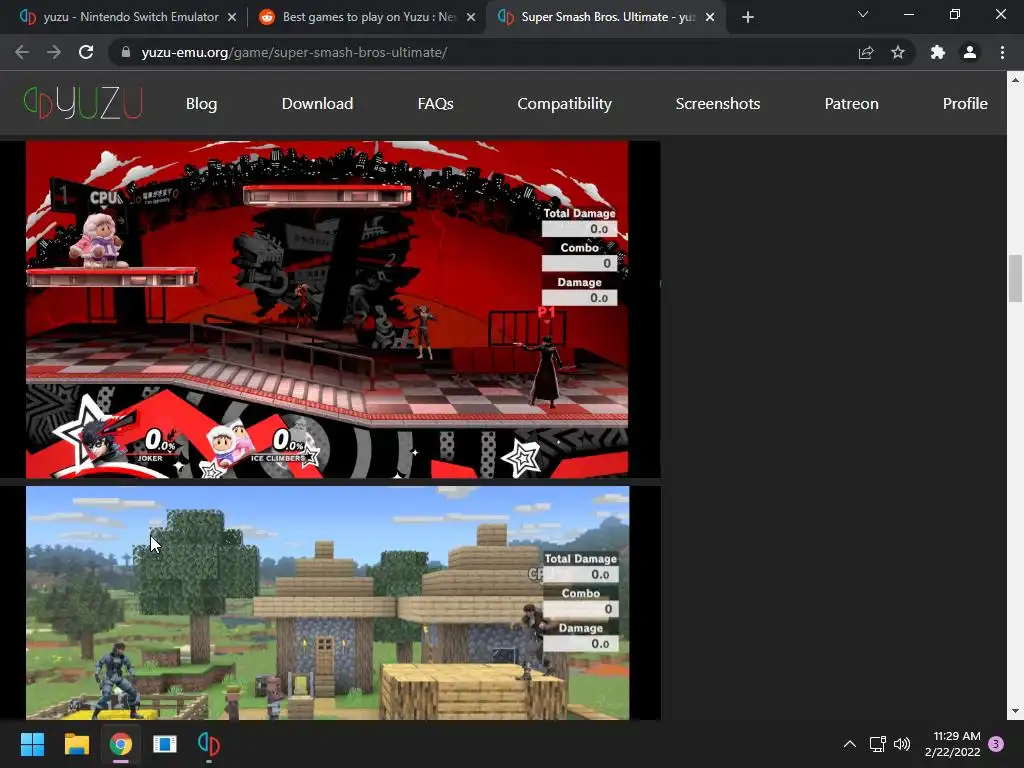Focus the address bar URL
Image resolution: width=1024 pixels, height=768 pixels.
[x=294, y=52]
